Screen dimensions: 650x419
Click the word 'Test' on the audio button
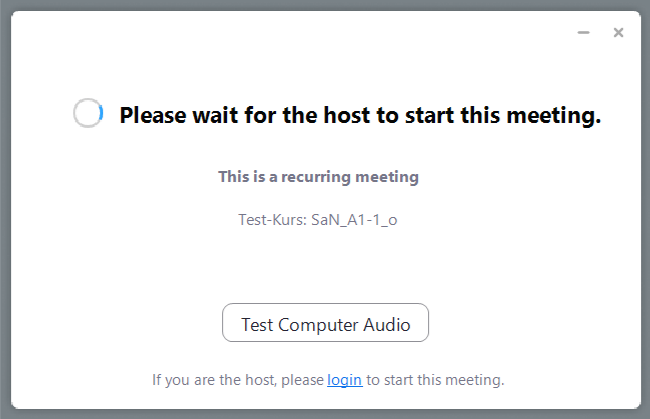pos(257,325)
